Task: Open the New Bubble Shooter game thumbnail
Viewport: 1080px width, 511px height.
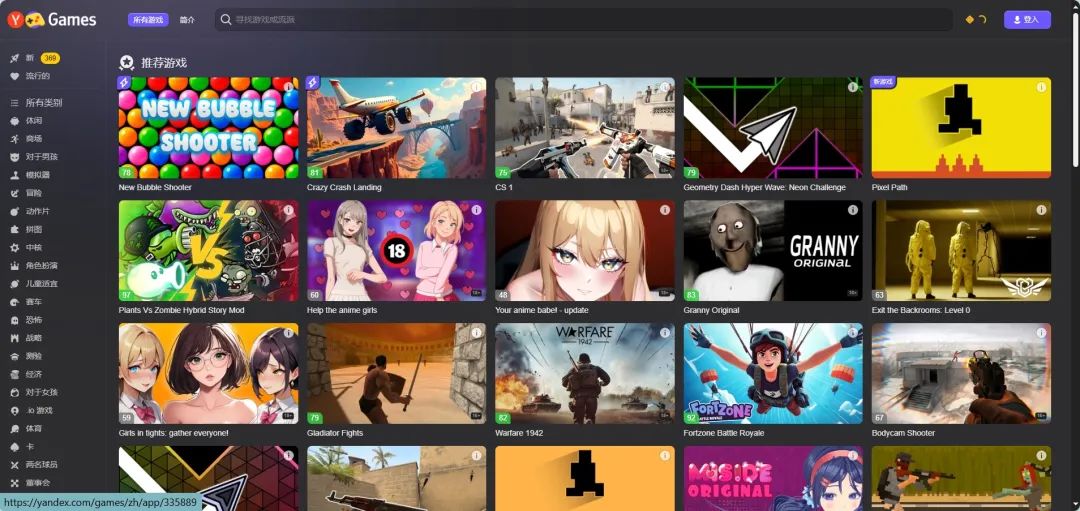Action: tap(209, 127)
